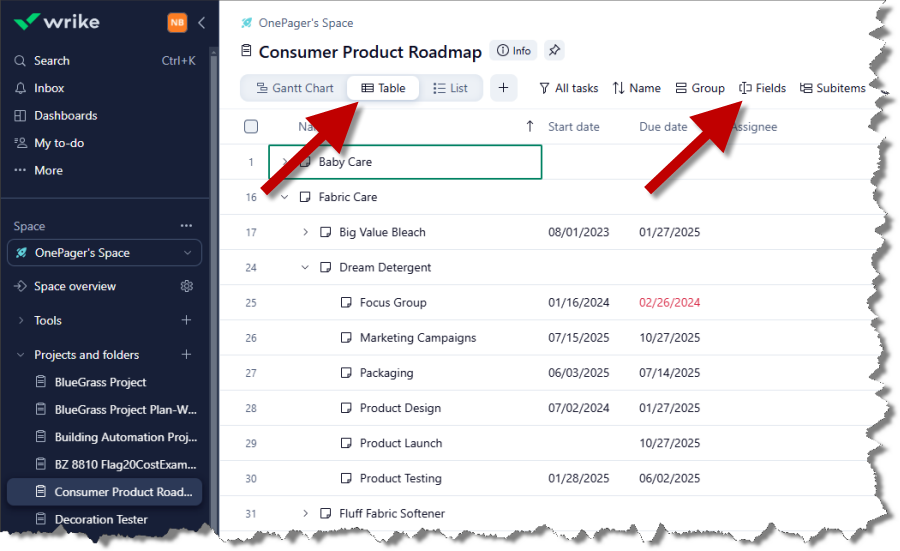Click the Focus Group task icon
The image size is (900, 551).
346,302
